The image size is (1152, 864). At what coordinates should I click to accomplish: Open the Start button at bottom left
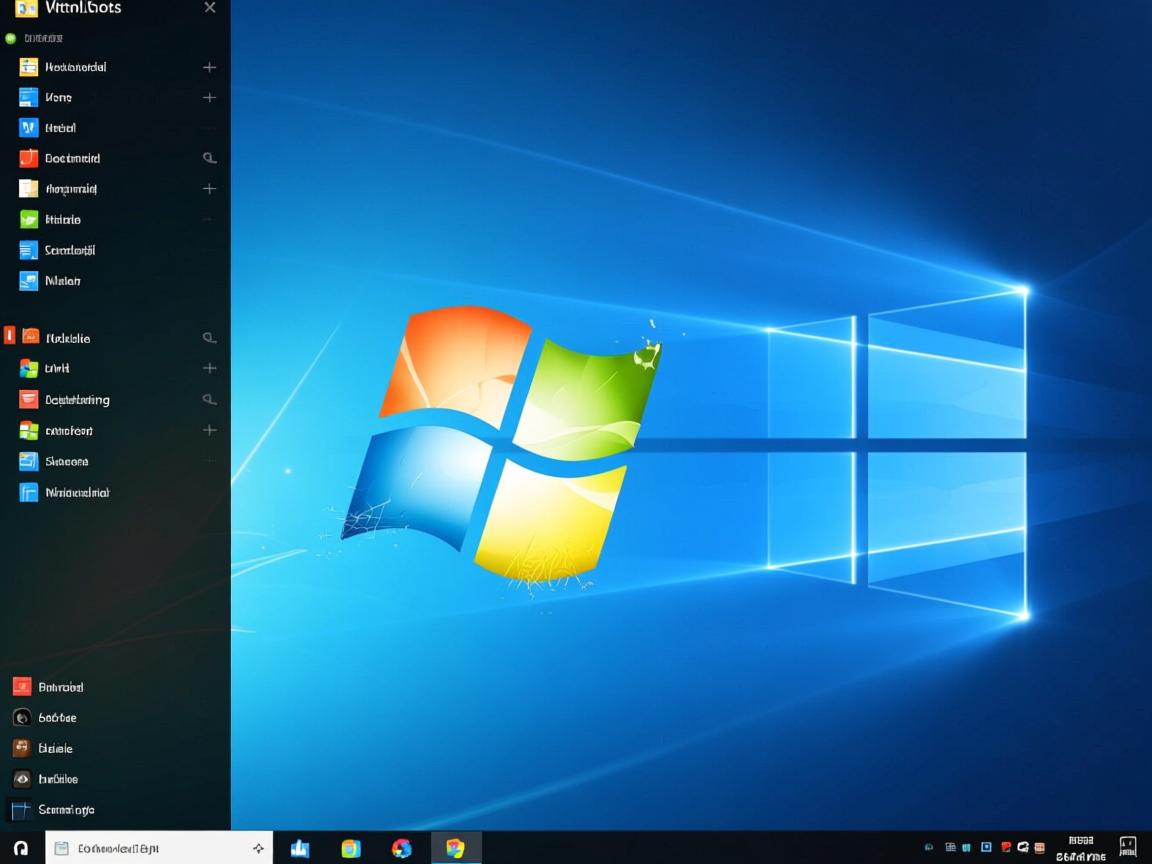click(20, 847)
